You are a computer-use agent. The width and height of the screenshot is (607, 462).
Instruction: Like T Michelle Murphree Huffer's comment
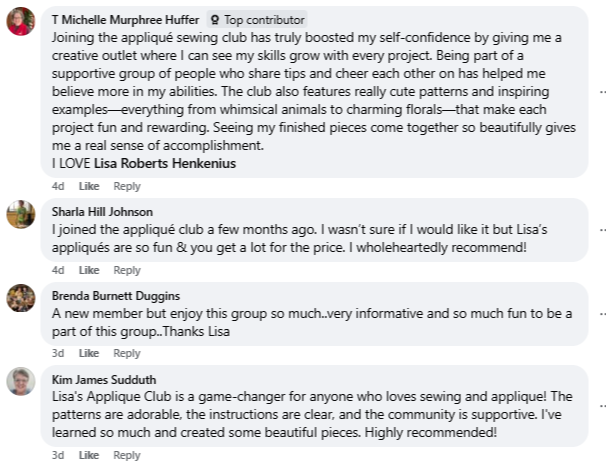click(x=89, y=187)
